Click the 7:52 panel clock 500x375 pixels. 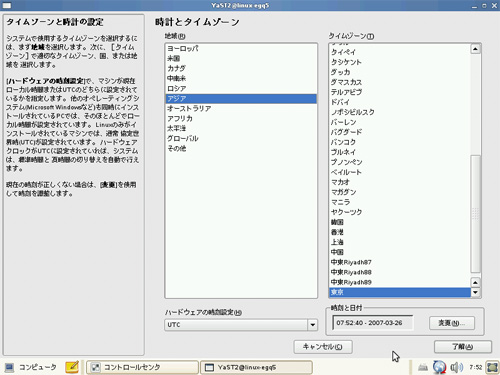(476, 367)
